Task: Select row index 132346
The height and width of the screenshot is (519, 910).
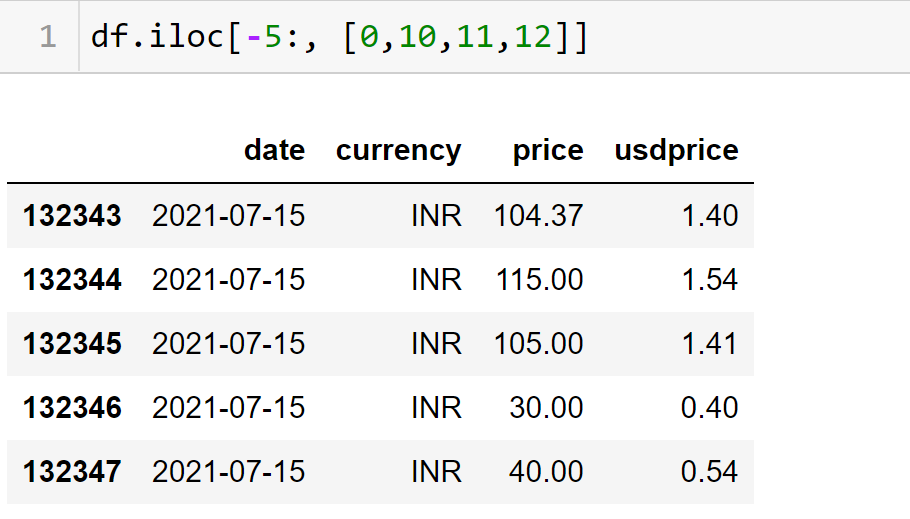Action: click(x=72, y=407)
